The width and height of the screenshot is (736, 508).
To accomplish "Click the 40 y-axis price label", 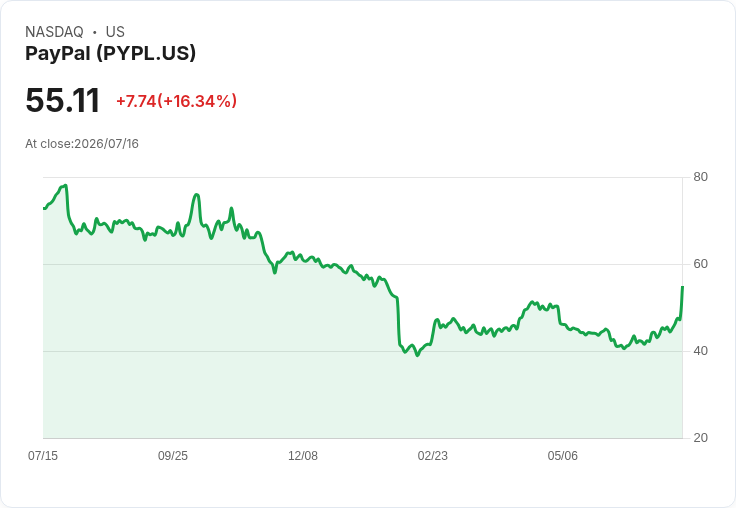I will click(700, 351).
